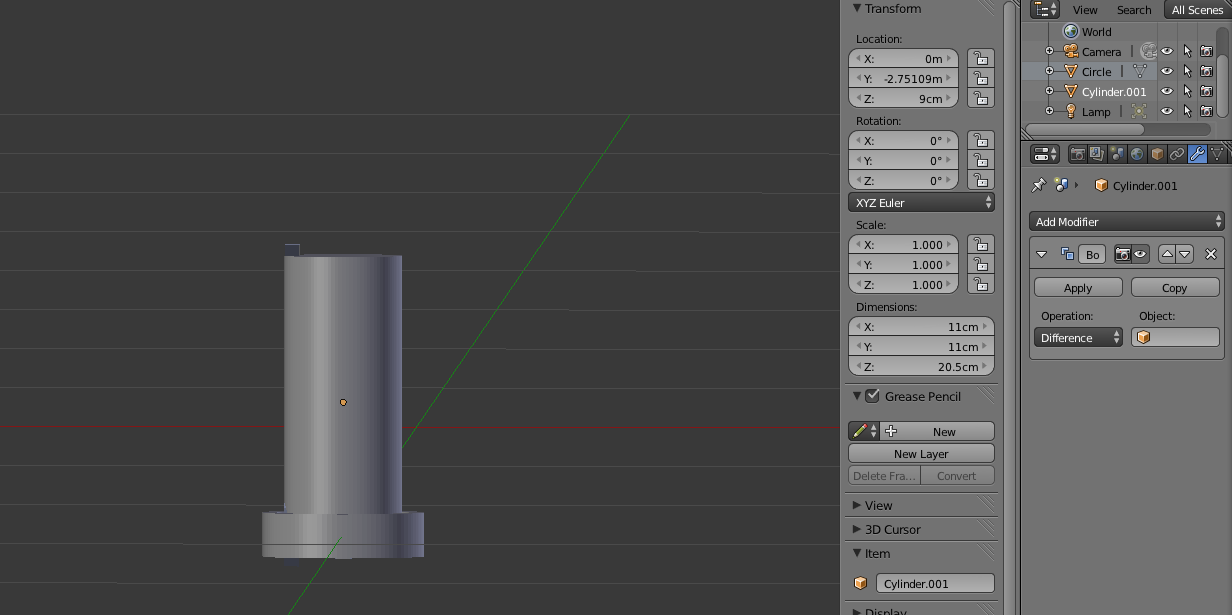The width and height of the screenshot is (1232, 615).
Task: Open the Render properties tab icon
Action: pos(1077,154)
